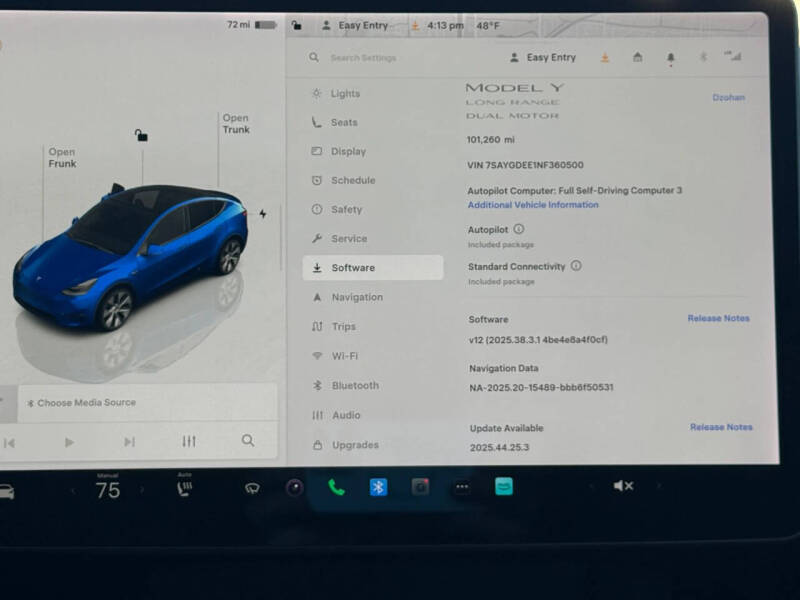This screenshot has width=800, height=600.
Task: Select Navigation in the settings menu
Action: pos(358,297)
